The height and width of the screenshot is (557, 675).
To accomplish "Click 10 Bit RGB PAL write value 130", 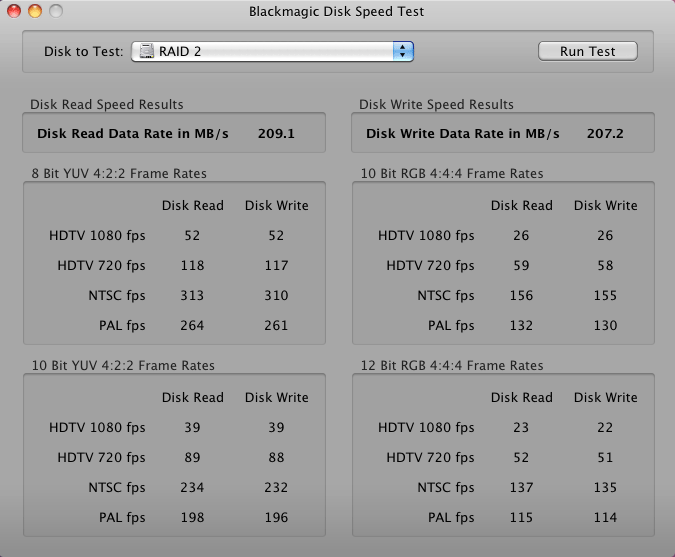I will point(605,325).
